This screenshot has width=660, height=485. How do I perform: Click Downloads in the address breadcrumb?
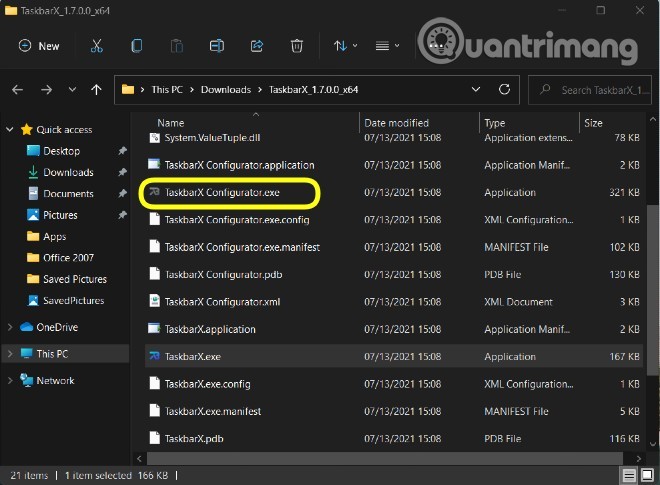(x=225, y=90)
